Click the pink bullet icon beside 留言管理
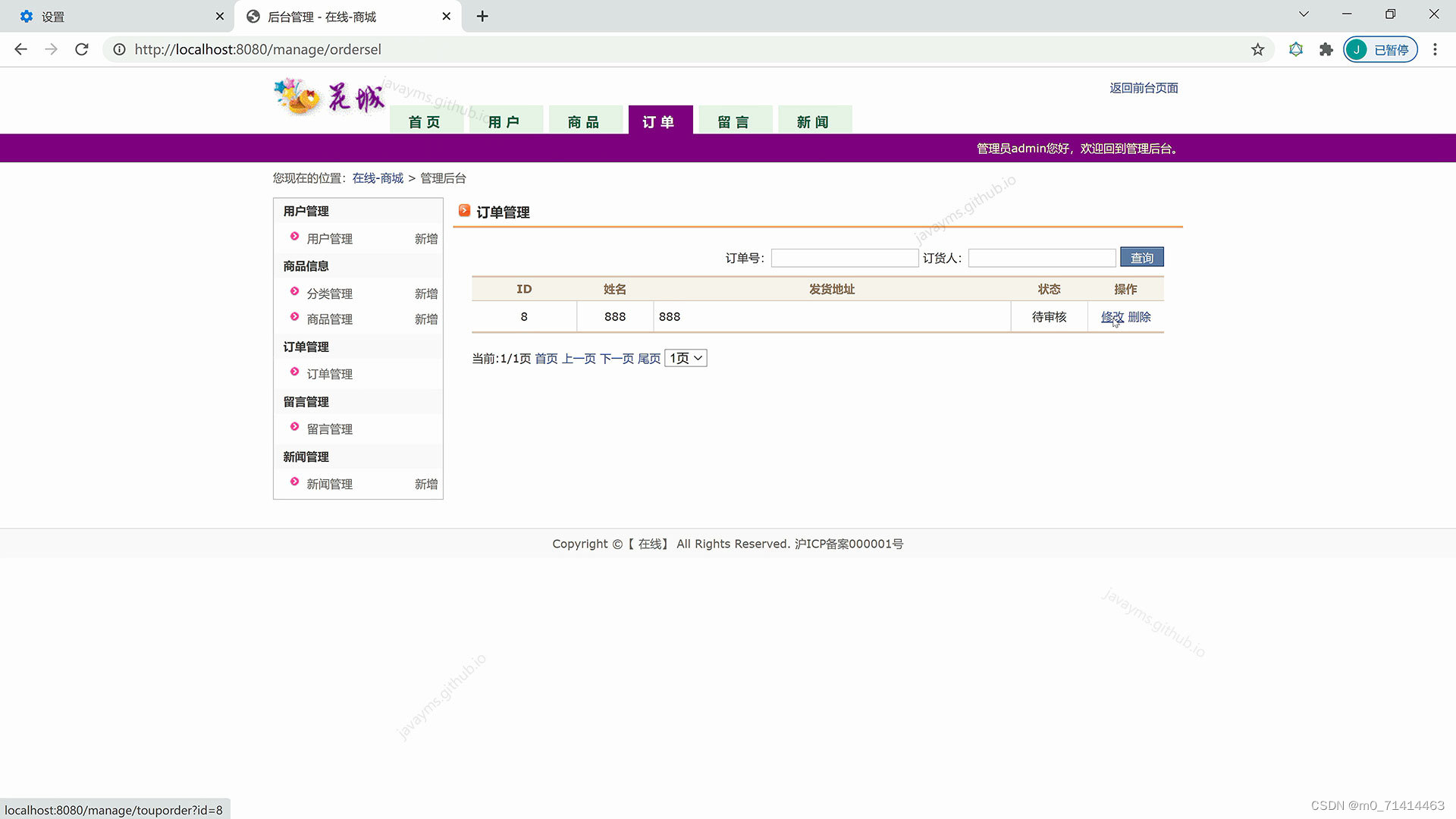This screenshot has width=1456, height=819. coord(295,427)
